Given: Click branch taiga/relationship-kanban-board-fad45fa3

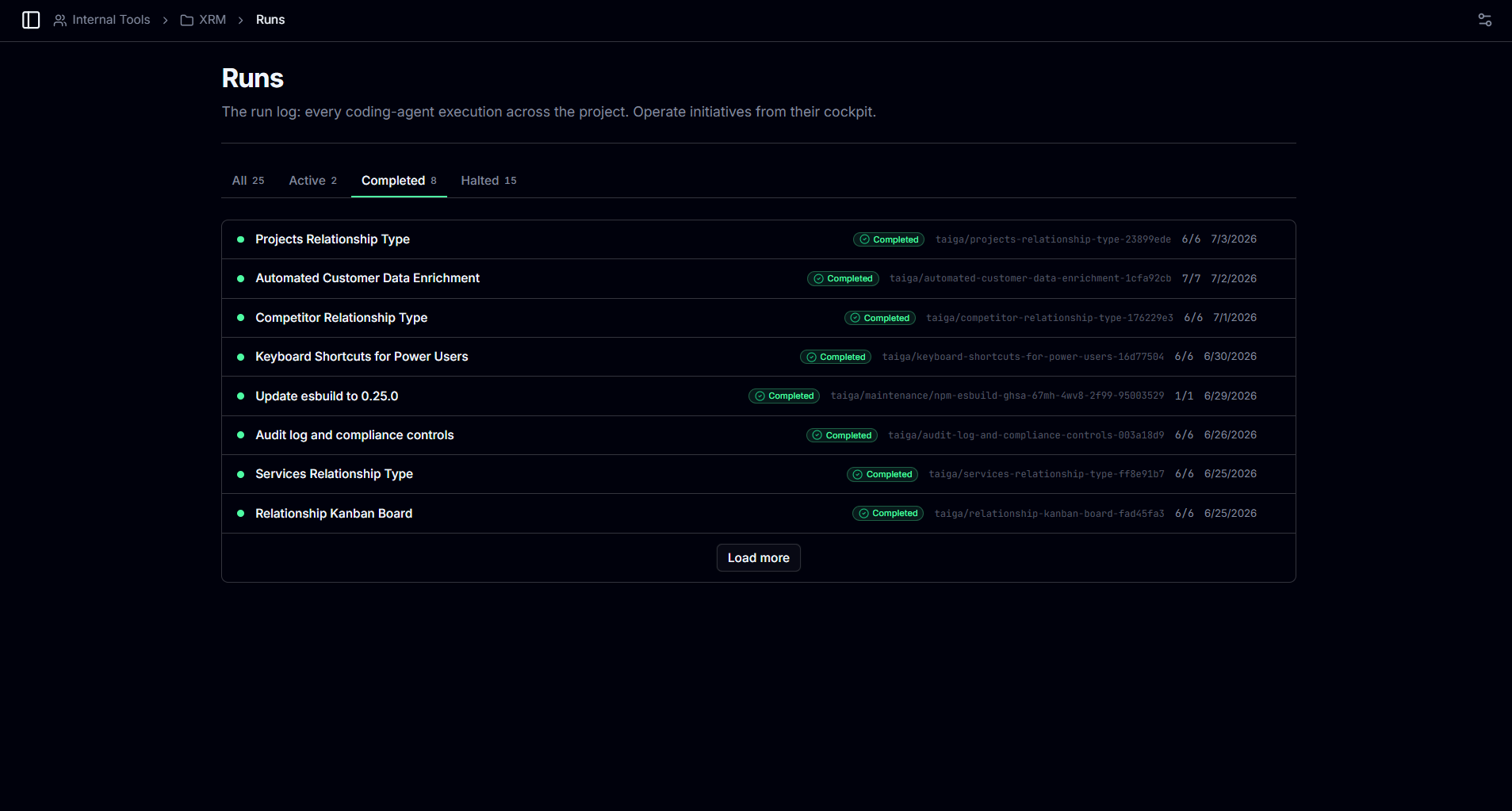Looking at the screenshot, I should (x=1050, y=514).
